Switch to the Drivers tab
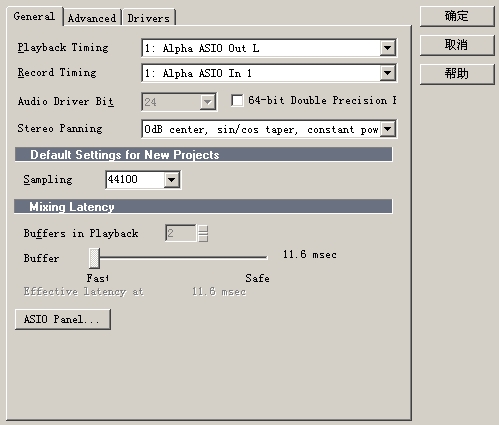Image resolution: width=499 pixels, height=425 pixels. 149,18
